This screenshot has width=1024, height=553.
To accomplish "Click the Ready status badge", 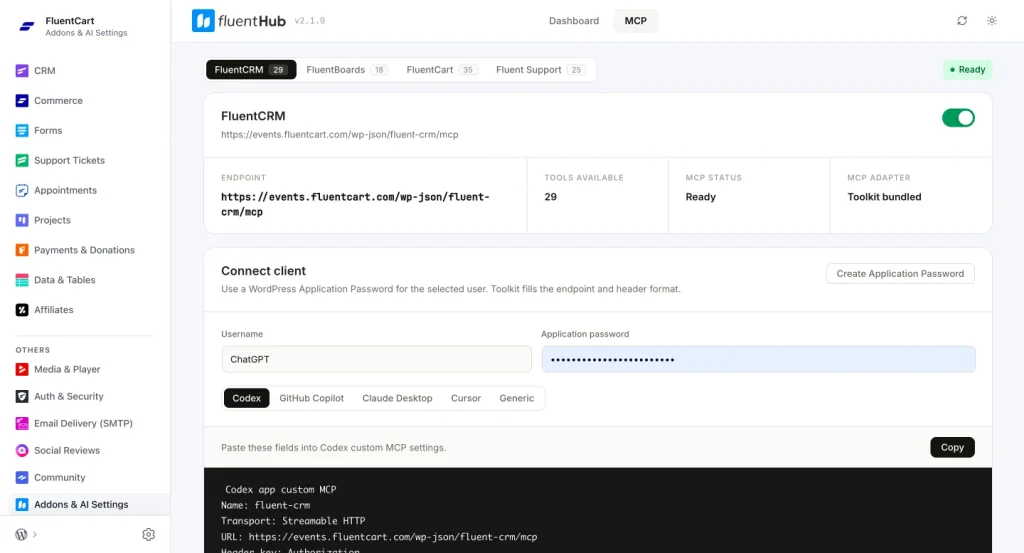I will pos(967,70).
